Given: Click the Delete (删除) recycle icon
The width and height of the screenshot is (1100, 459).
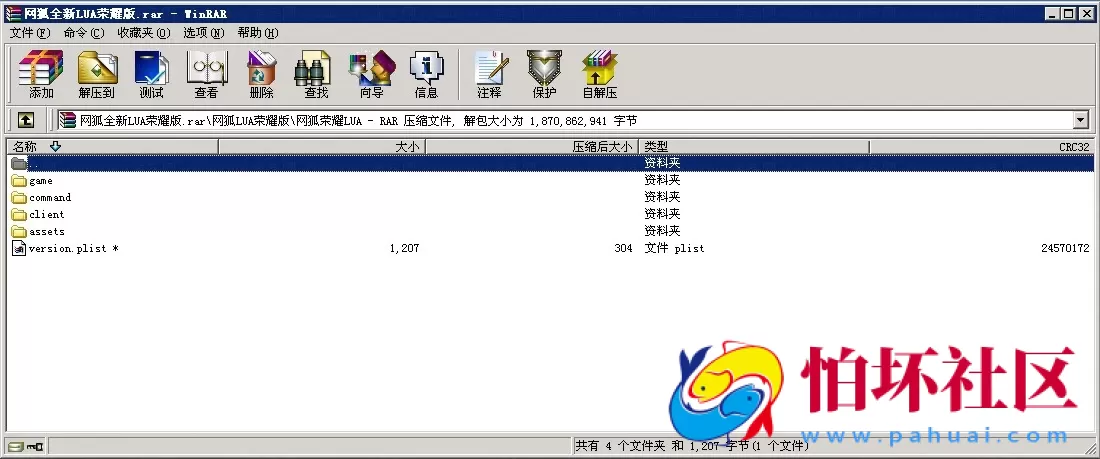Looking at the screenshot, I should click(261, 74).
